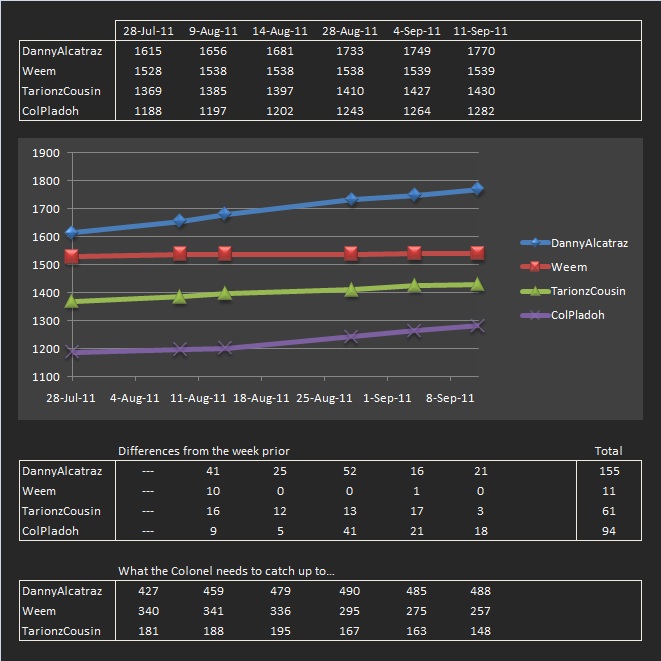Click the cell with value 1615

click(x=148, y=51)
